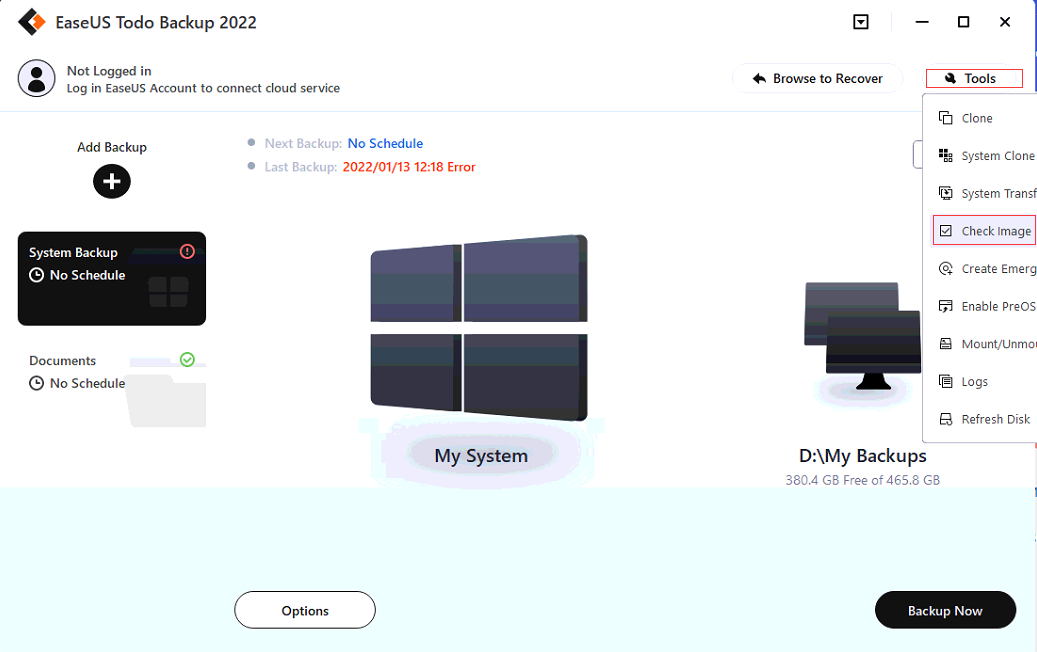The height and width of the screenshot is (652, 1037).
Task: Open backup Options button
Action: [x=305, y=610]
